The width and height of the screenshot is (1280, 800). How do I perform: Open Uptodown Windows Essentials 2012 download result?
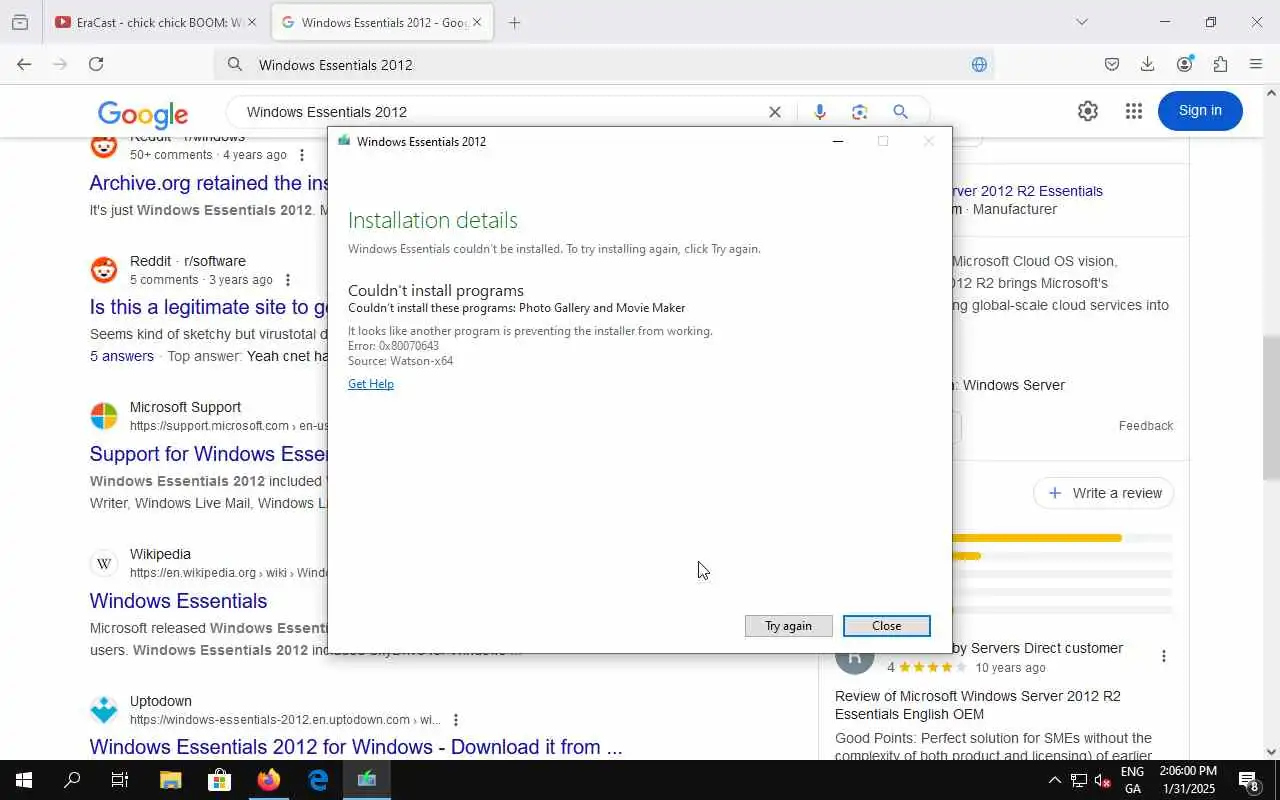pos(356,747)
